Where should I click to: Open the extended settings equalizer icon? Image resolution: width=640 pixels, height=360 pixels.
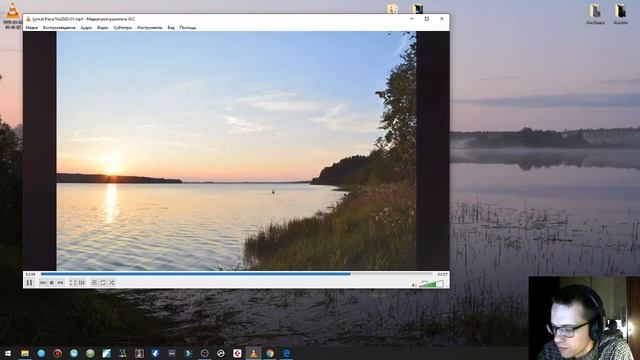[x=81, y=282]
